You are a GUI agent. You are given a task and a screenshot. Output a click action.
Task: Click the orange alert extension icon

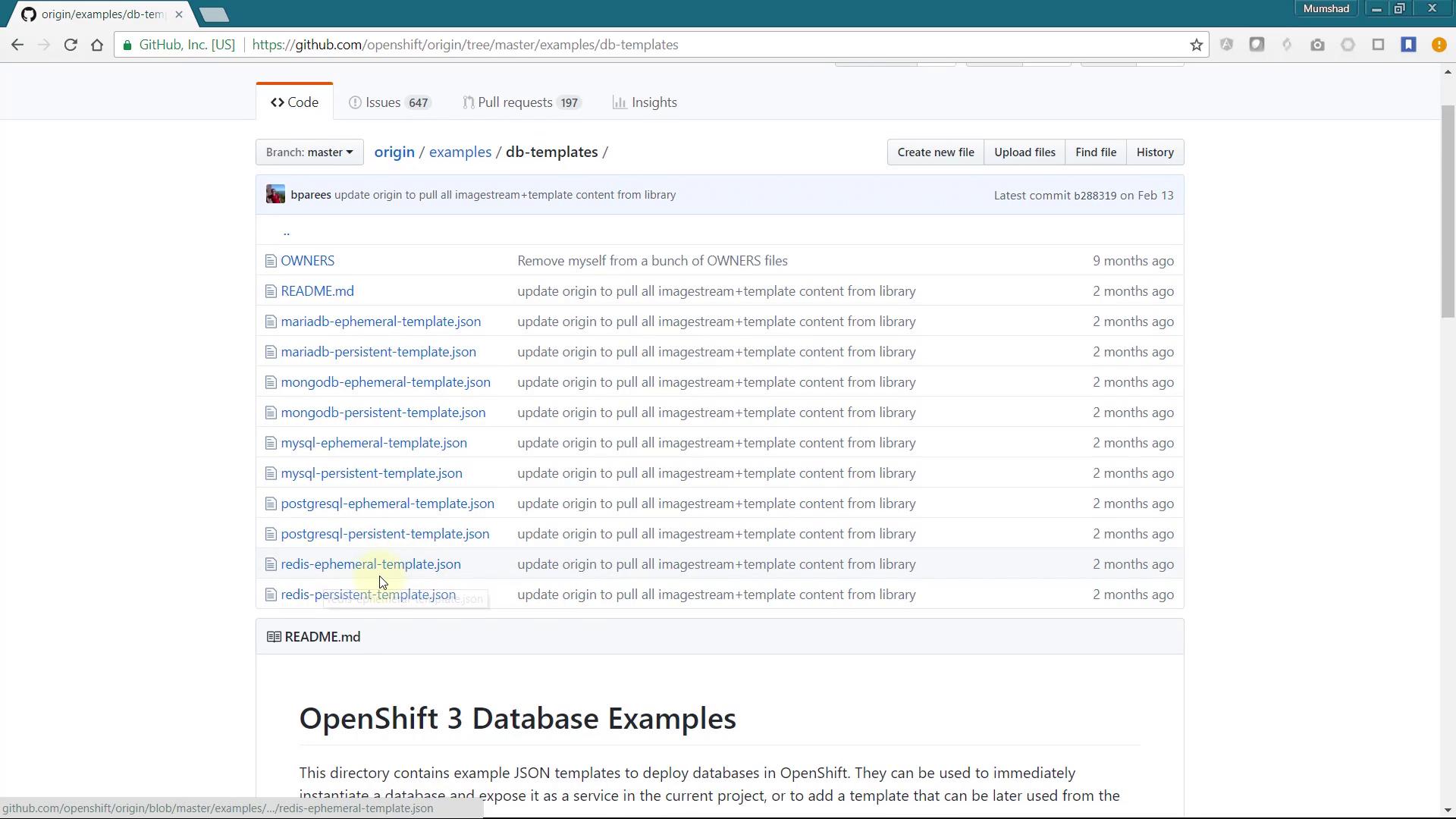click(1439, 45)
